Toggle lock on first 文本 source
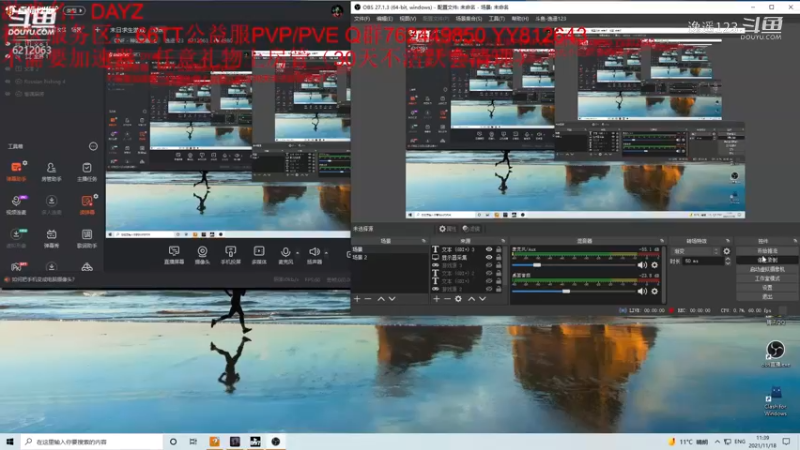 498,249
